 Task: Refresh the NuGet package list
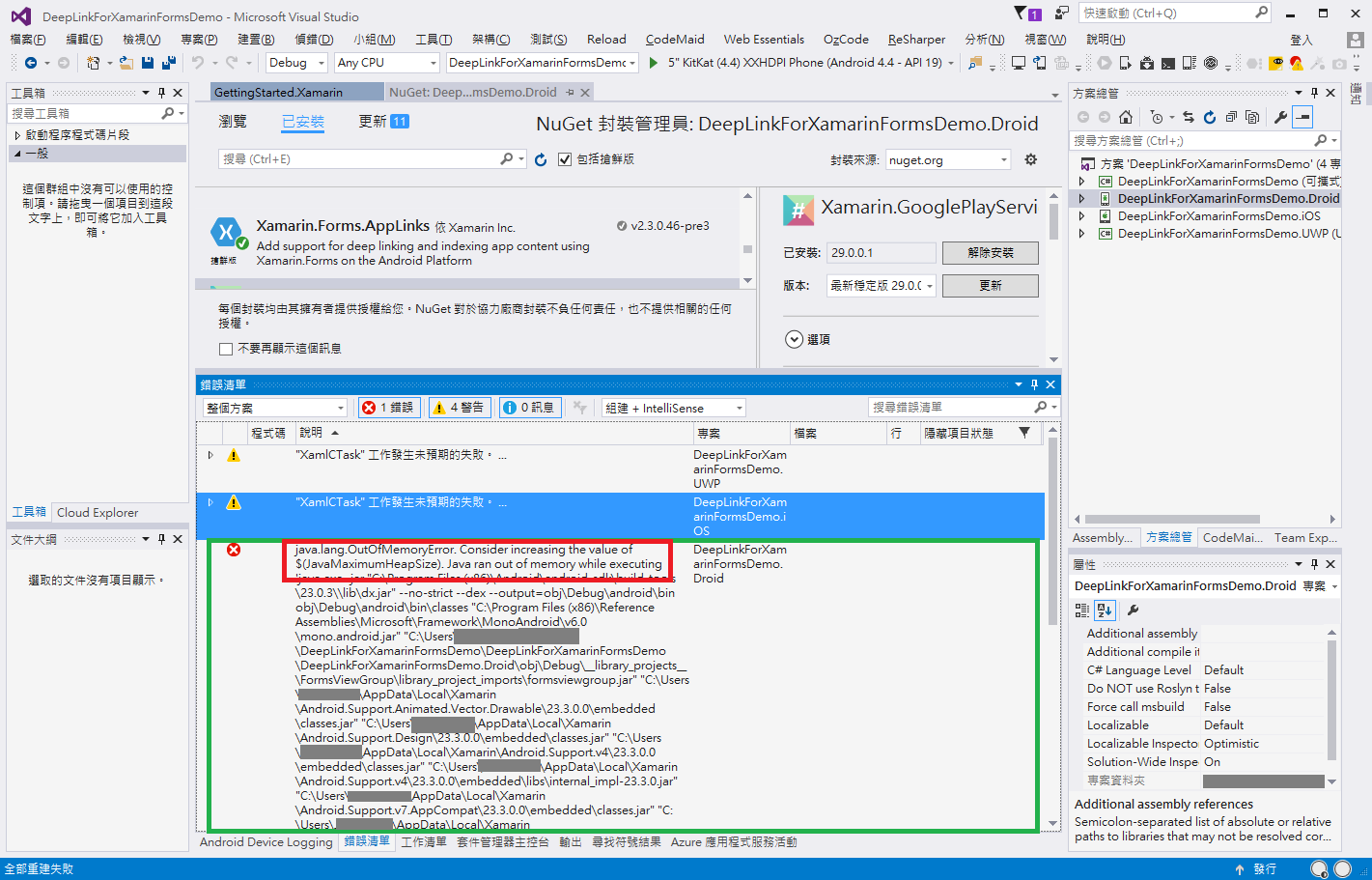[541, 159]
